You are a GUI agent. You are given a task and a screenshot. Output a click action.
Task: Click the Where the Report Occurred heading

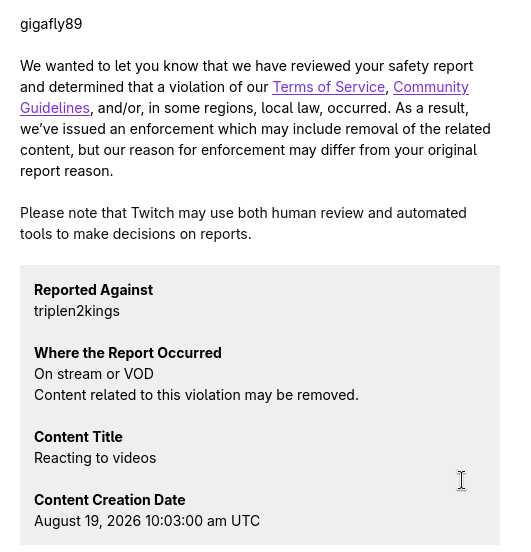tap(128, 353)
